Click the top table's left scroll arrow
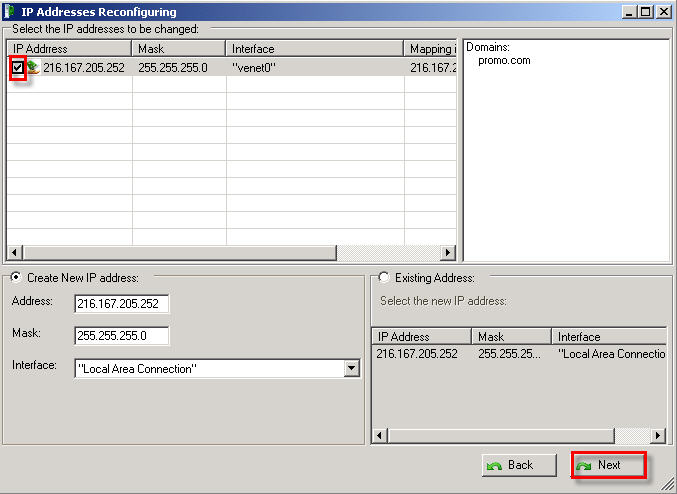 click(15, 252)
